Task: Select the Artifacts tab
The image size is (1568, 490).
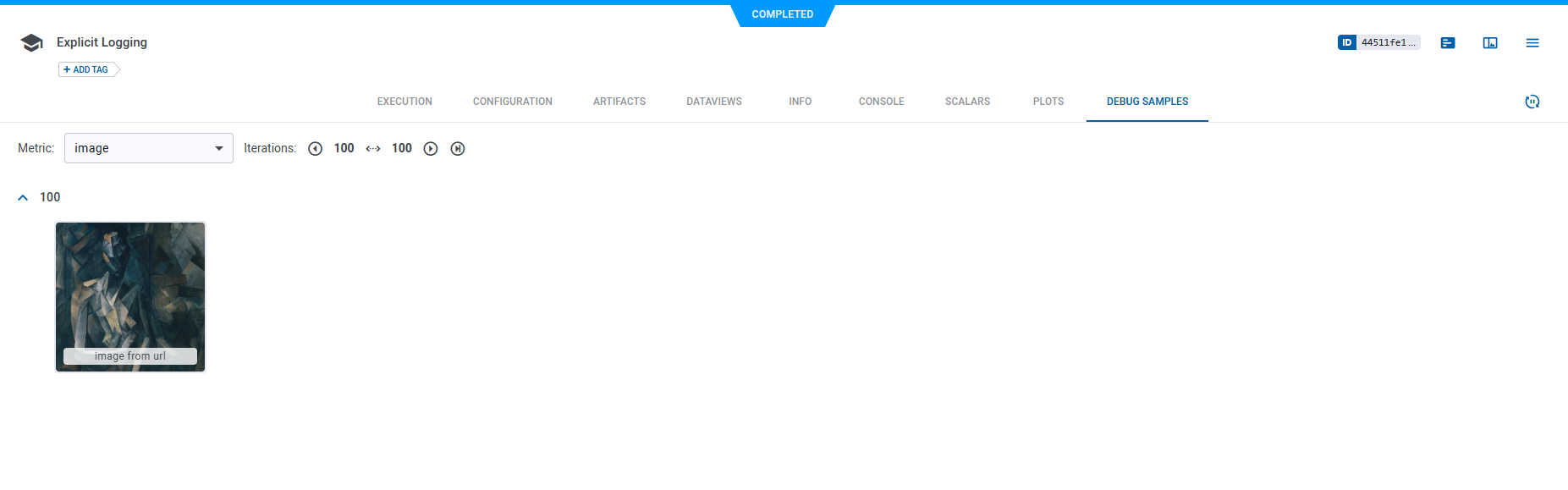Action: click(619, 102)
